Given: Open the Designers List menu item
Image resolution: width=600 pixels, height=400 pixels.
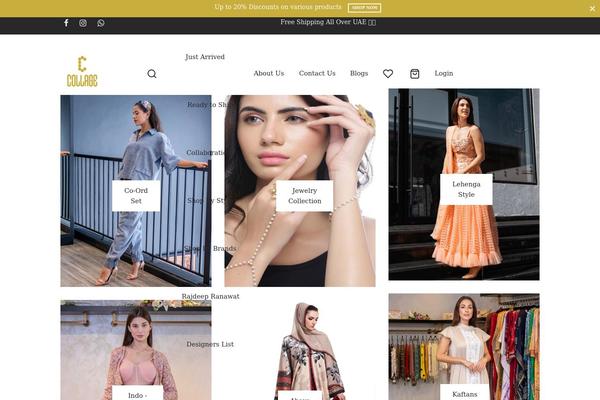Looking at the screenshot, I should point(210,344).
